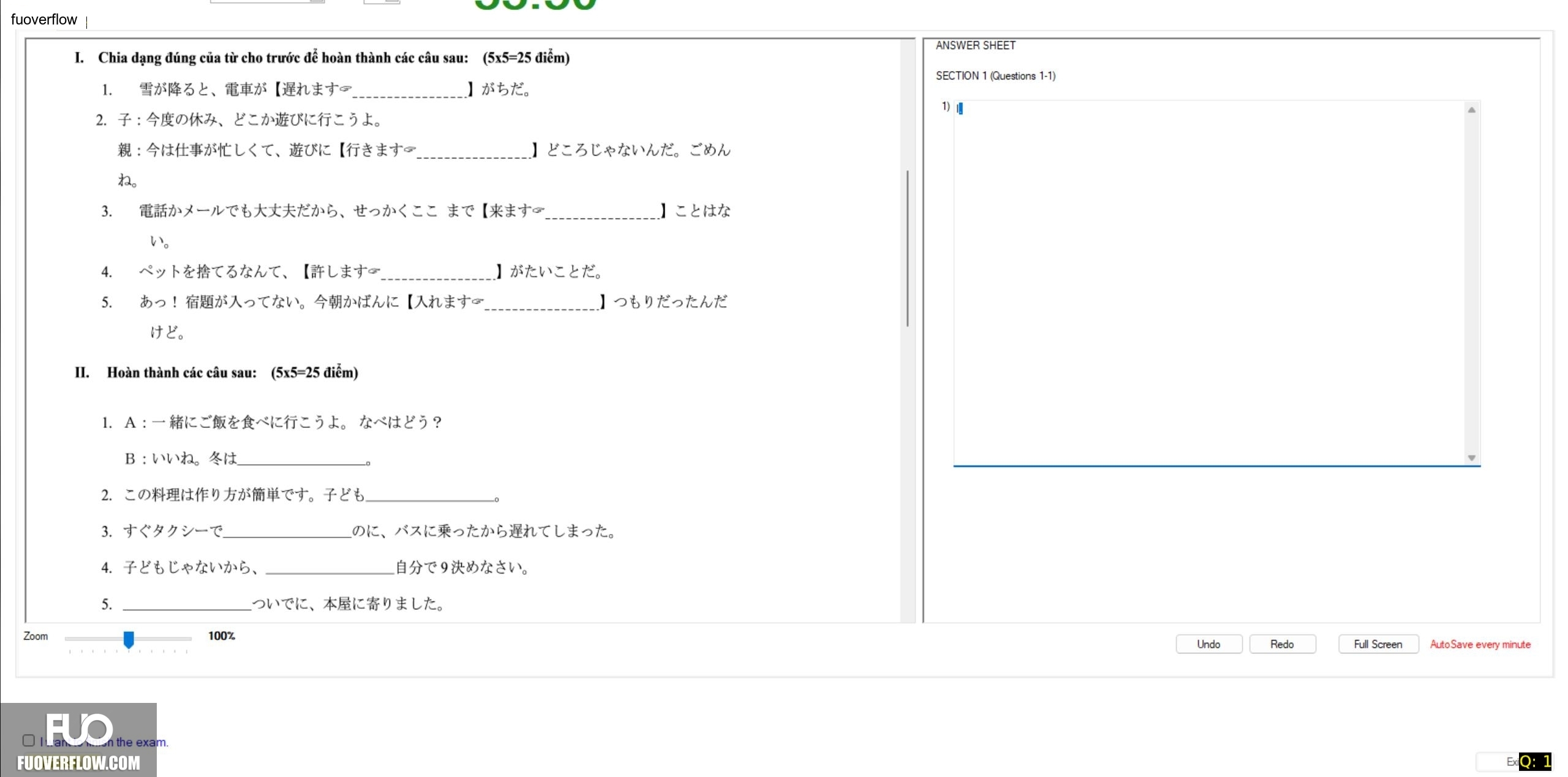Viewport: 1568px width, 777px height.
Task: Click 'SECTION 1 (Questions 1-1)' label
Action: 995,76
